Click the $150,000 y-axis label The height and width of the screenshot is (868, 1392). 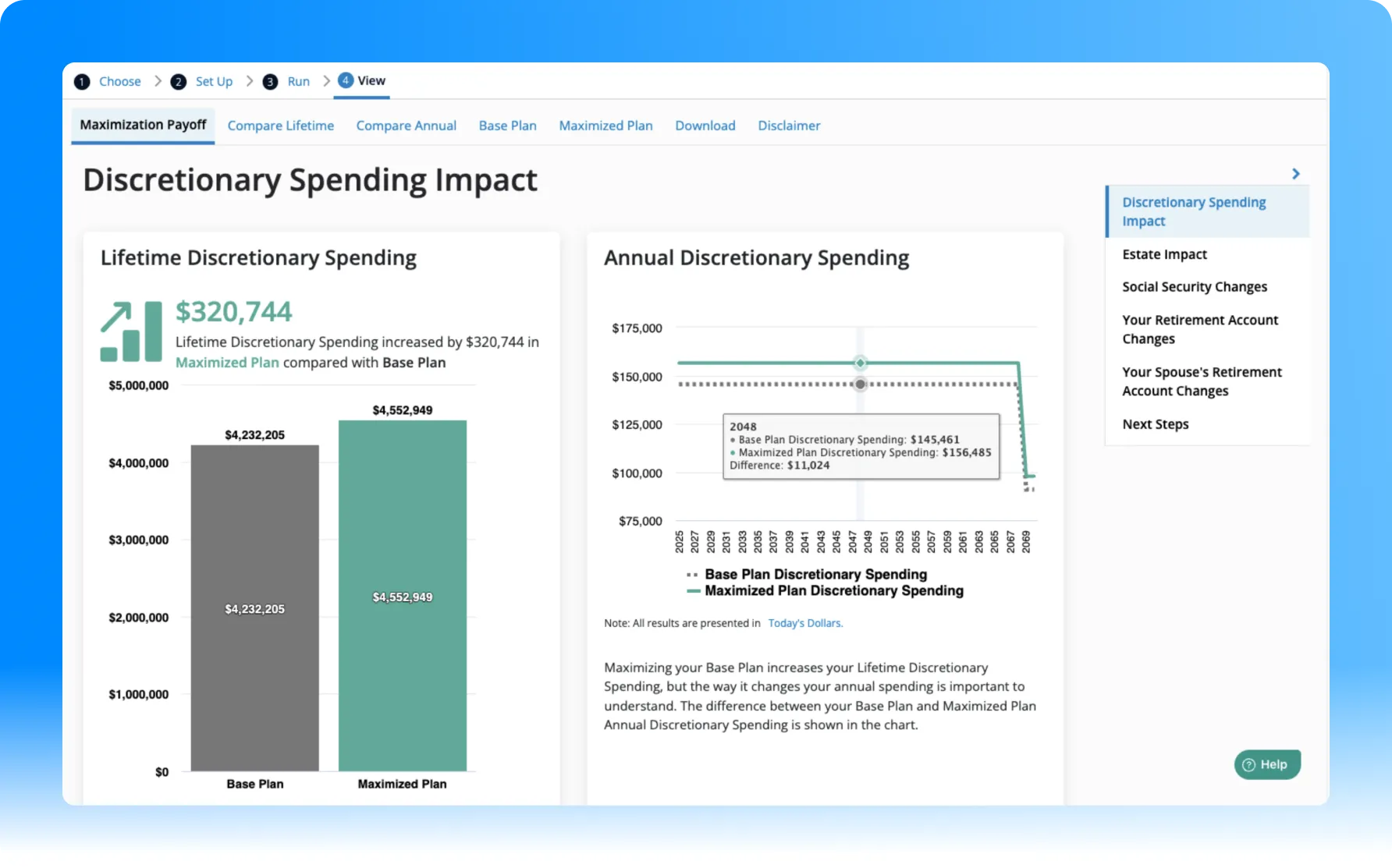pos(637,377)
